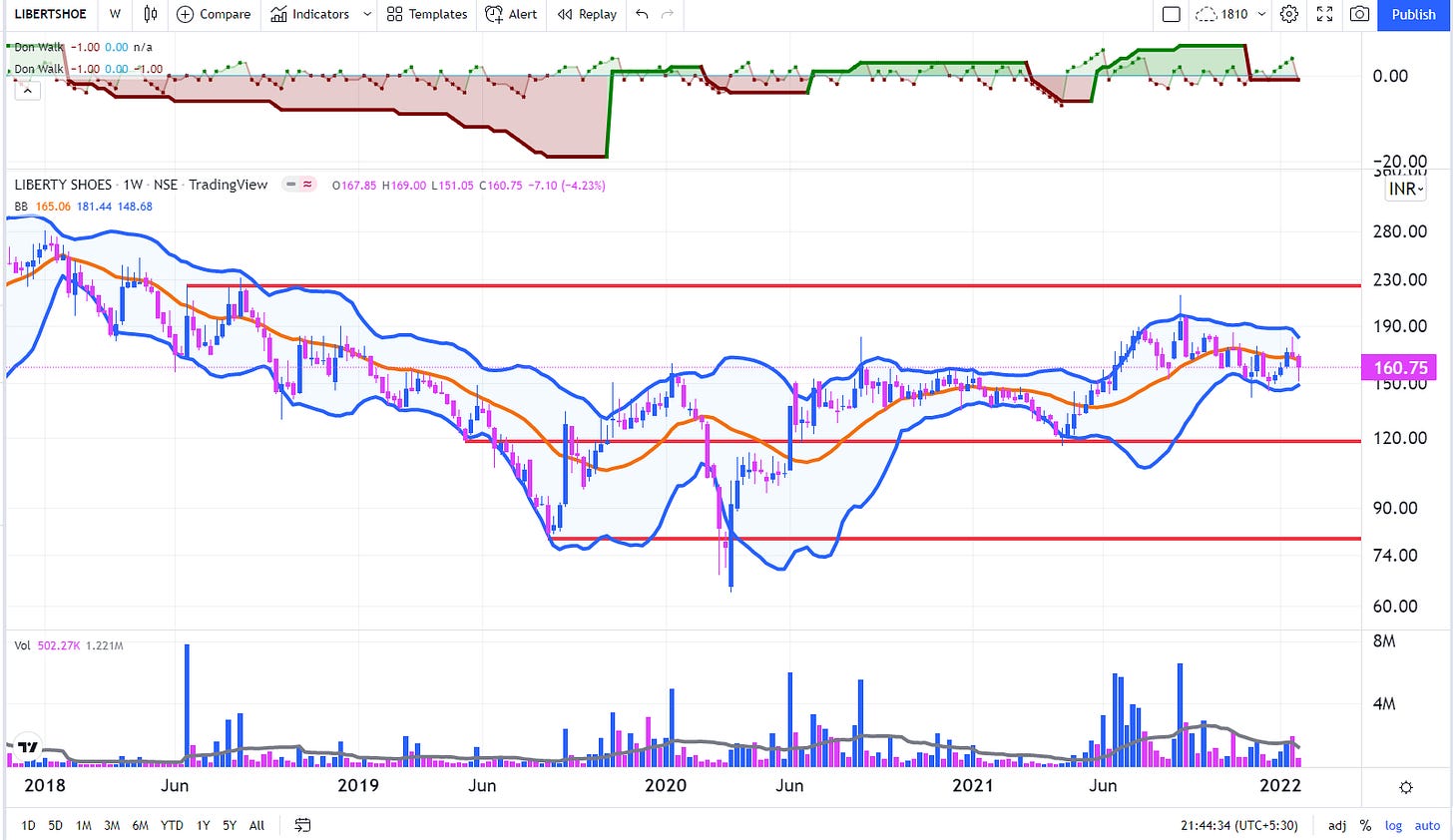Toggle adj dividend adjustment
1453x840 pixels.
point(1336,825)
